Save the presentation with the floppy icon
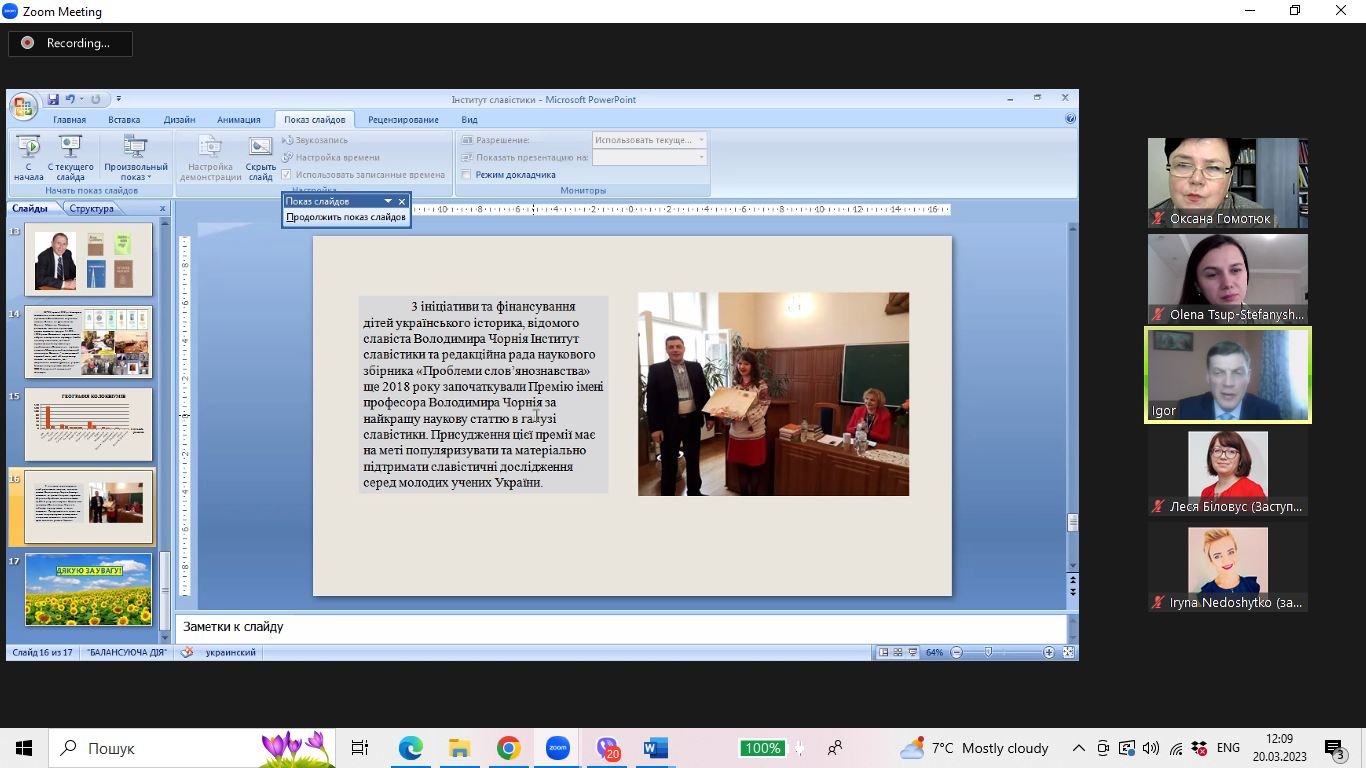Screen dimensions: 1366x768 [53, 99]
